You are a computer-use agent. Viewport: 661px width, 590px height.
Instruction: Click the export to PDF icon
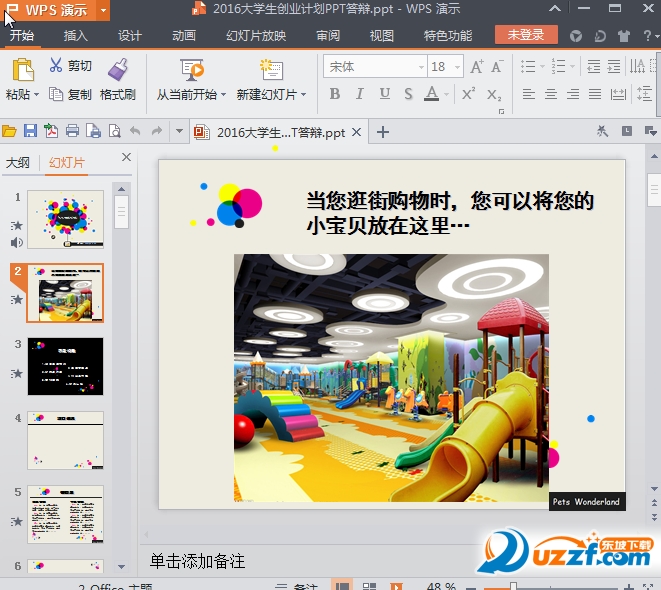click(51, 131)
